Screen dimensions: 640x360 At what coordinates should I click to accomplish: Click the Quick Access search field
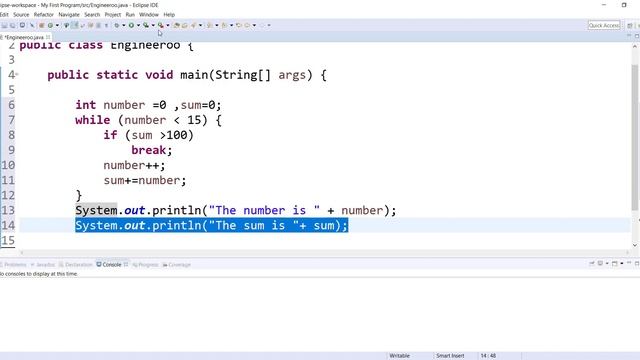tap(604, 25)
